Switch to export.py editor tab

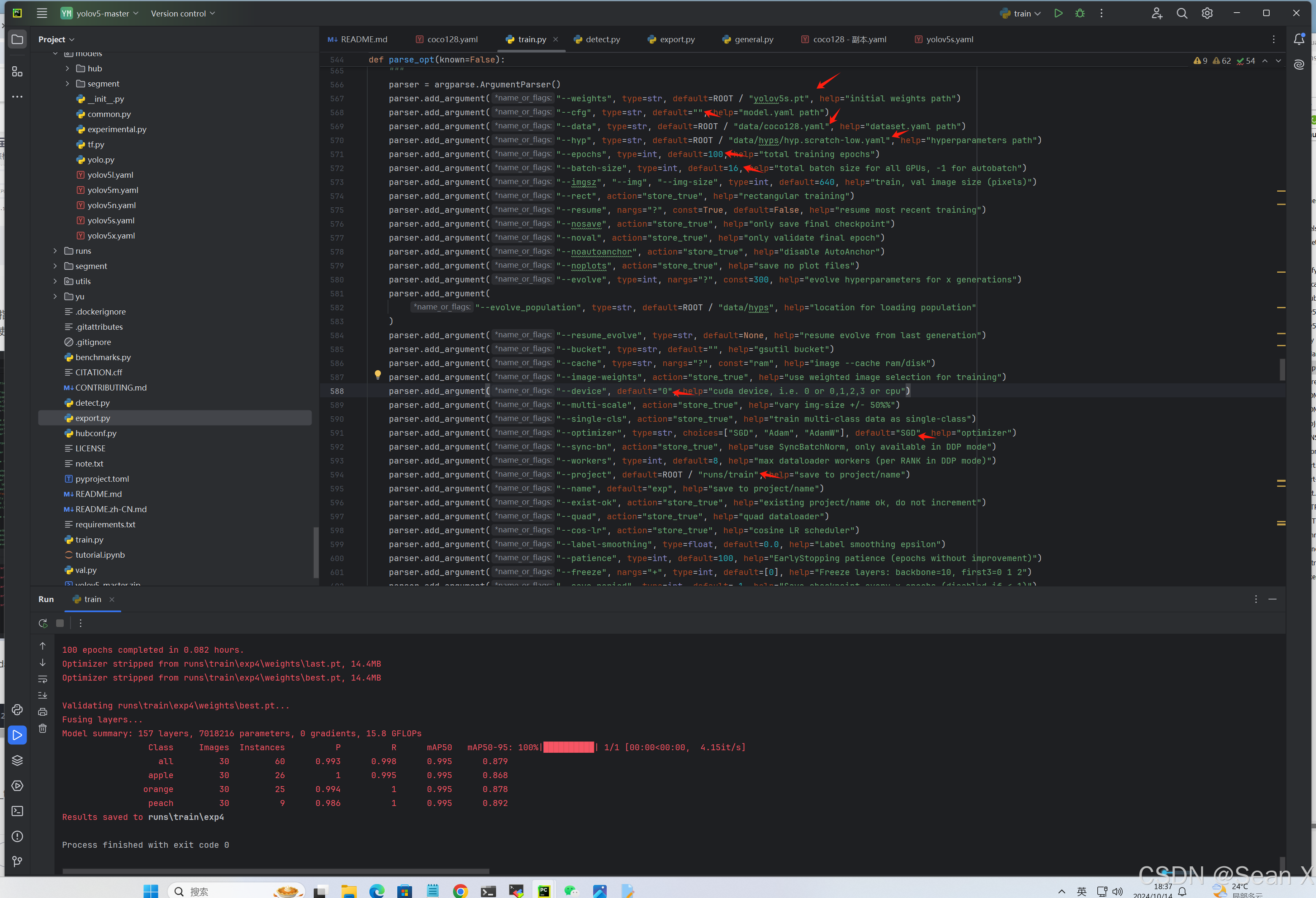pyautogui.click(x=671, y=39)
